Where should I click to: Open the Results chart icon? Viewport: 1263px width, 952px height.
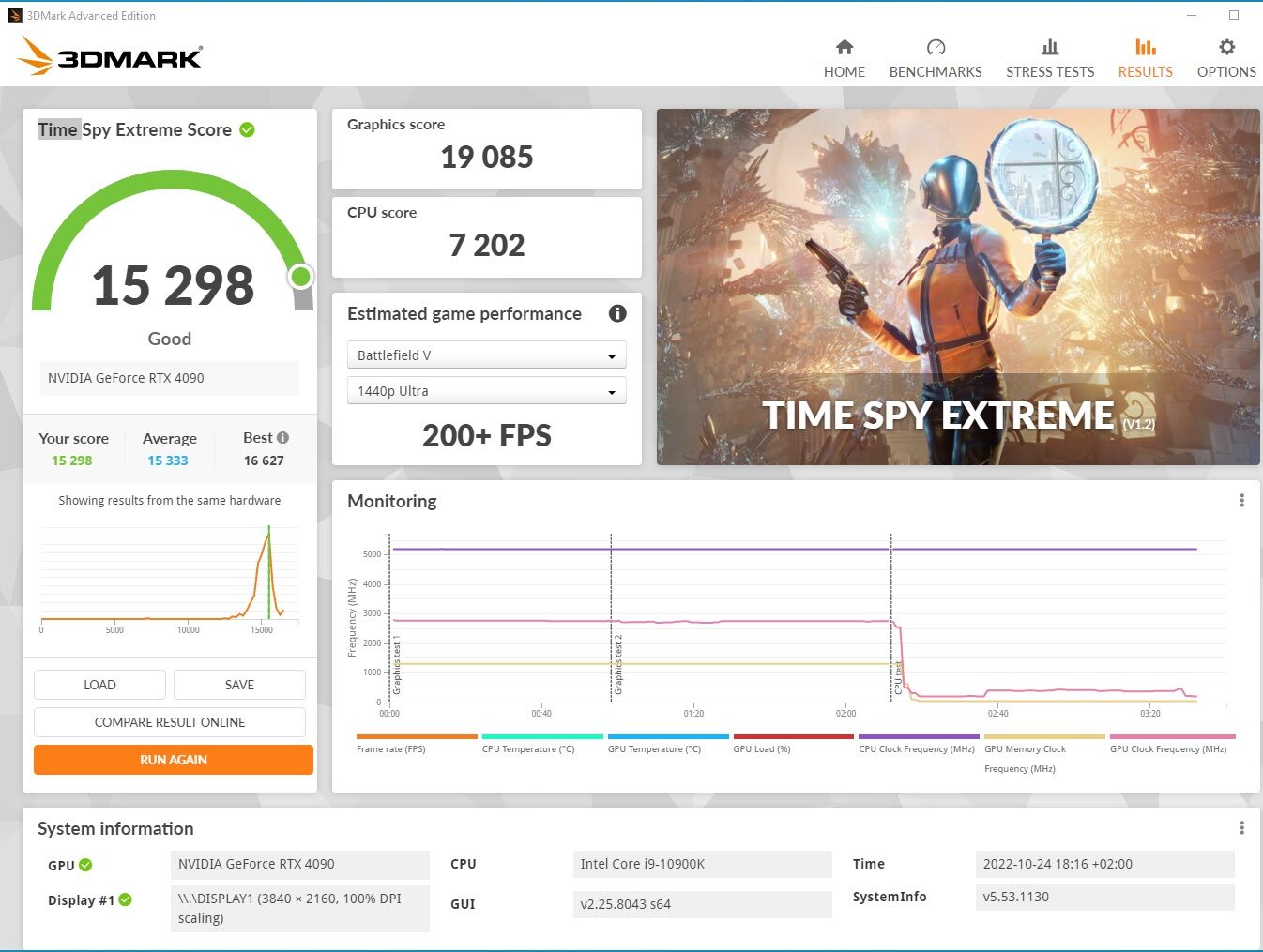click(1146, 47)
